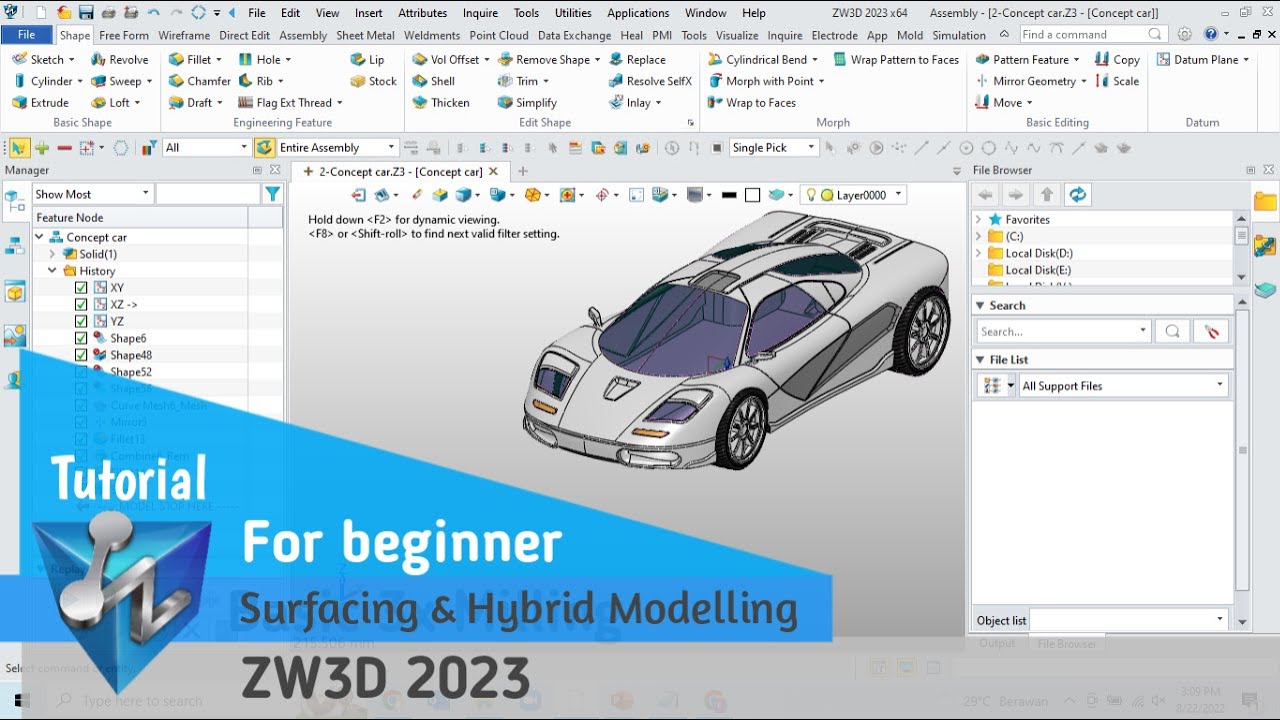Select the Shell tool
1280x720 pixels.
click(433, 81)
